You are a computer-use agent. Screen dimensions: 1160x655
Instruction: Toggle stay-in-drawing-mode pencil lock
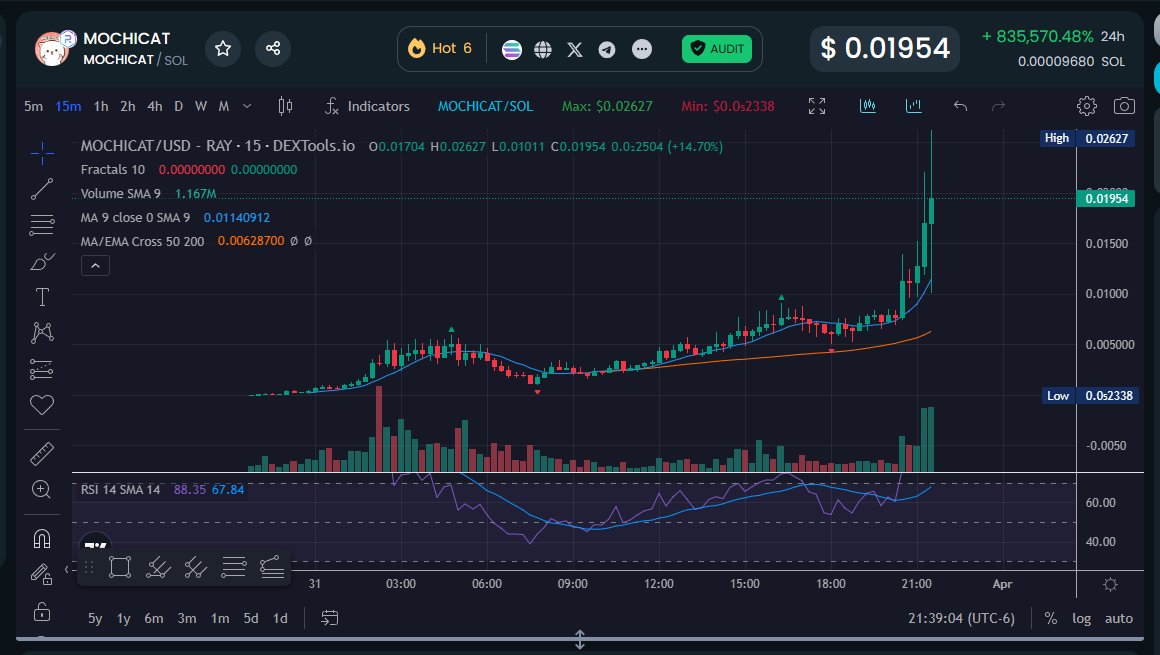click(x=42, y=574)
